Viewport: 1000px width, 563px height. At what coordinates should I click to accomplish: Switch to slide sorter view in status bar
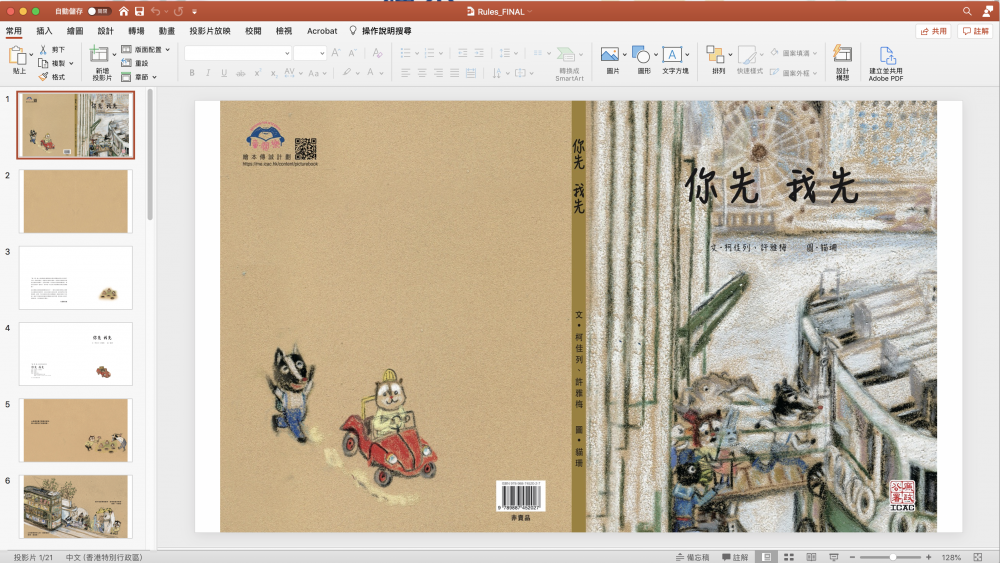pos(789,557)
